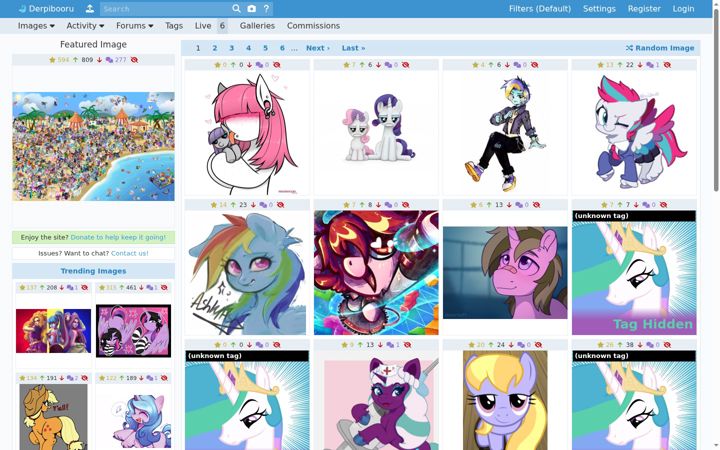Favorite the jacket boy character image
This screenshot has height=450, width=720.
[x=476, y=65]
